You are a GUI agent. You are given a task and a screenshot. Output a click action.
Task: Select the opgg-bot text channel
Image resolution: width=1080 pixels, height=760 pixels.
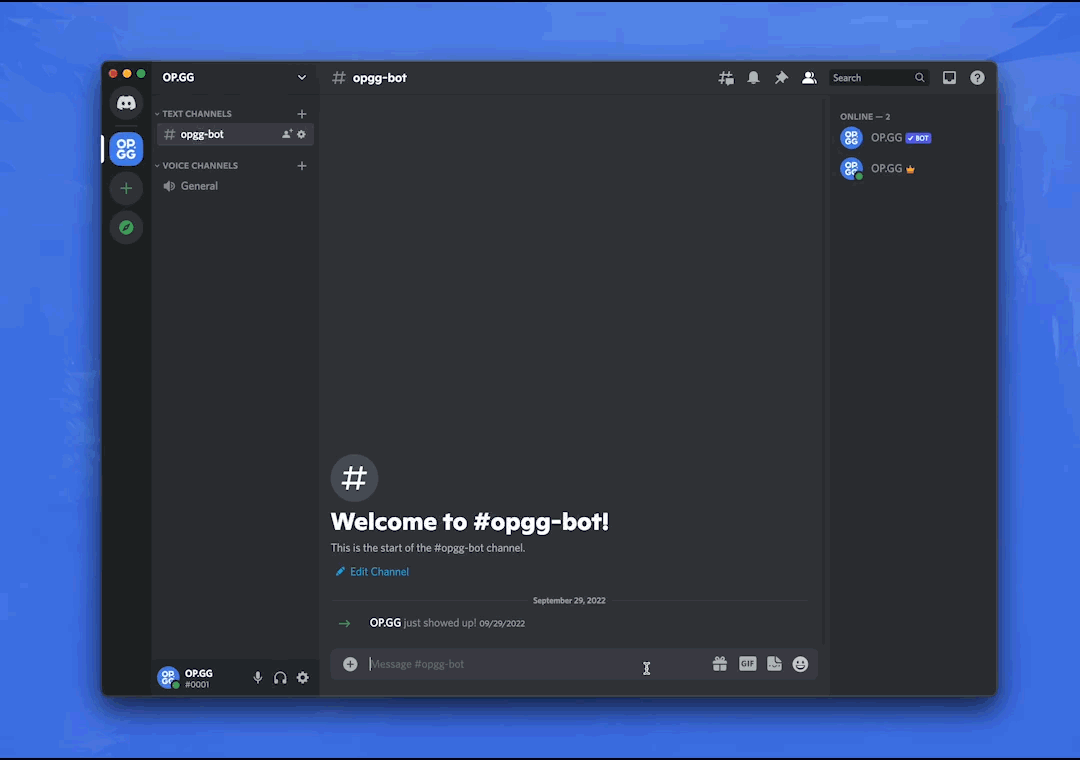pyautogui.click(x=236, y=134)
